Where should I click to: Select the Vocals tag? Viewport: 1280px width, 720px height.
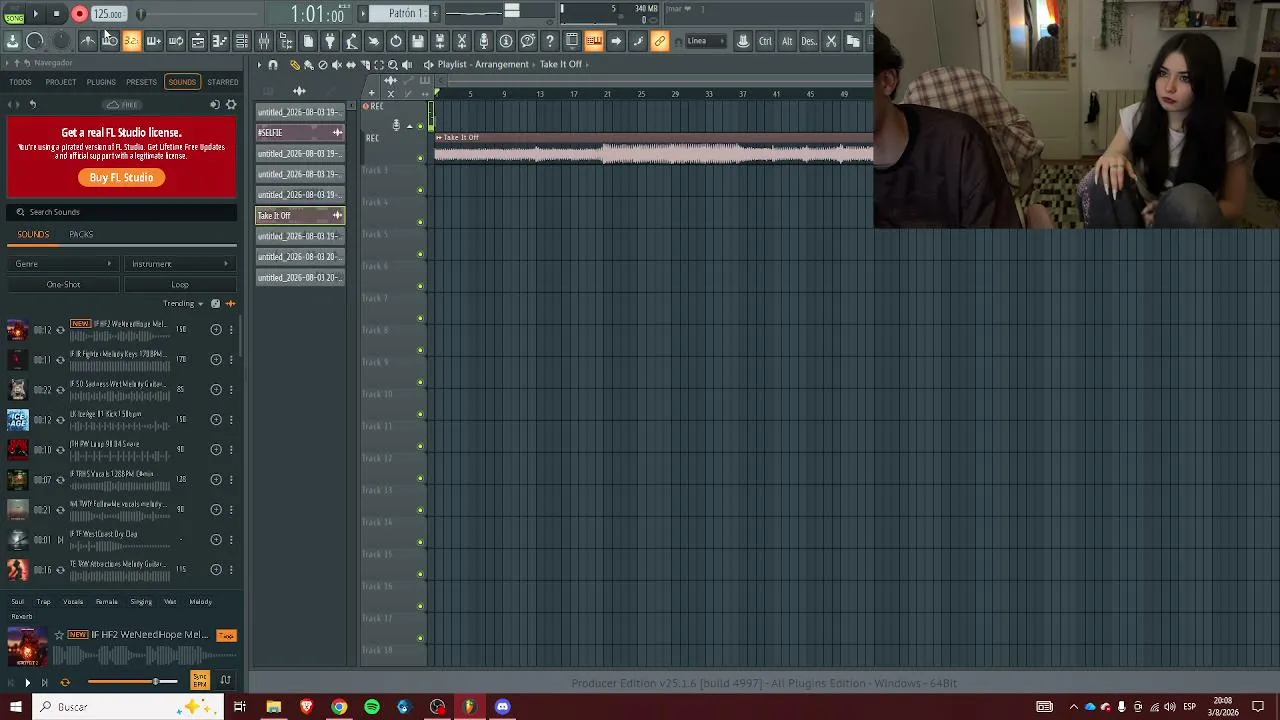click(73, 602)
